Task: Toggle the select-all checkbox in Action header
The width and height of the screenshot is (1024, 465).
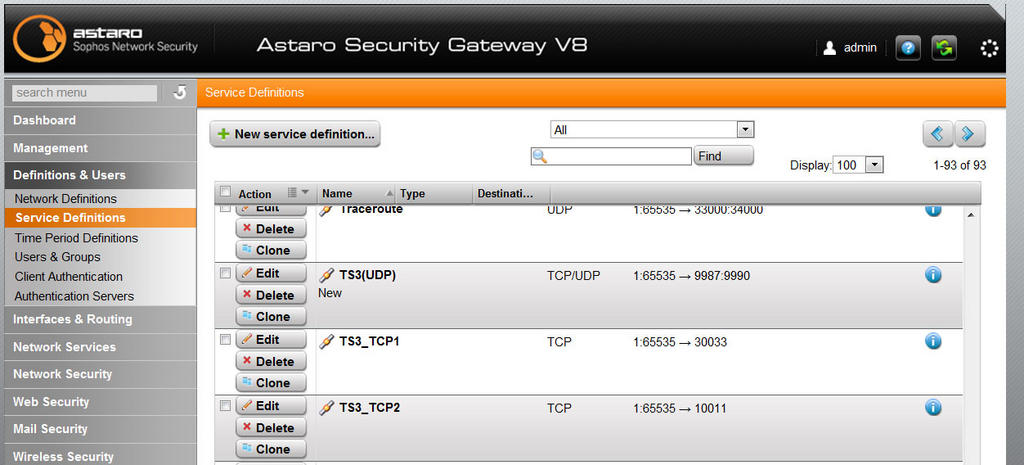Action: (x=225, y=192)
